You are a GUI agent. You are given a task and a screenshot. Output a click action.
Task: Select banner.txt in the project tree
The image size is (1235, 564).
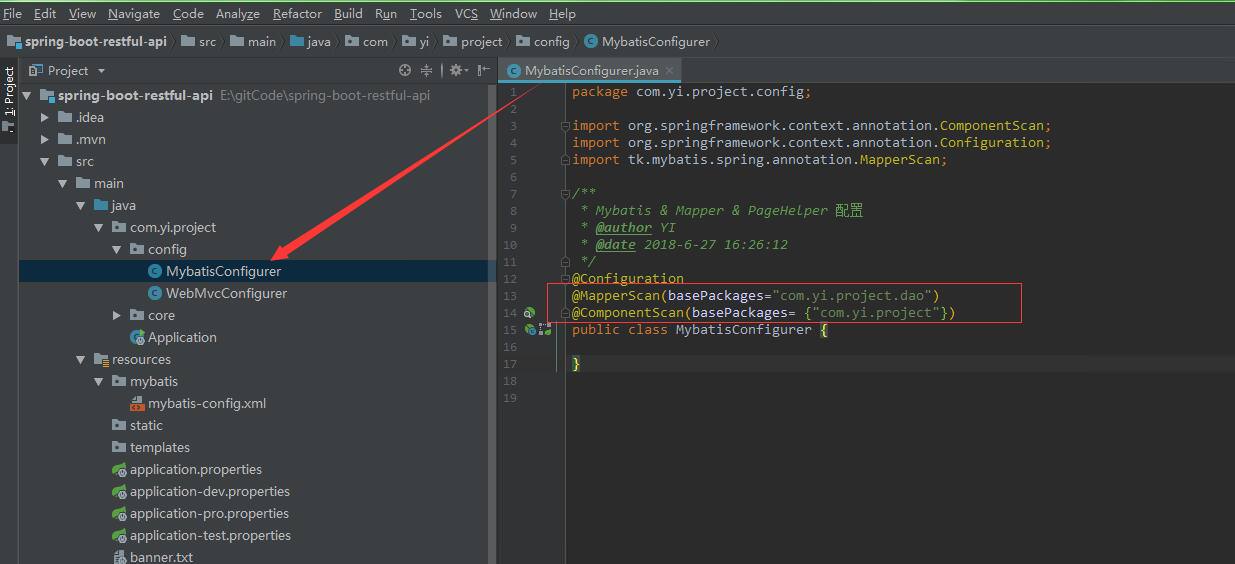[x=161, y=557]
